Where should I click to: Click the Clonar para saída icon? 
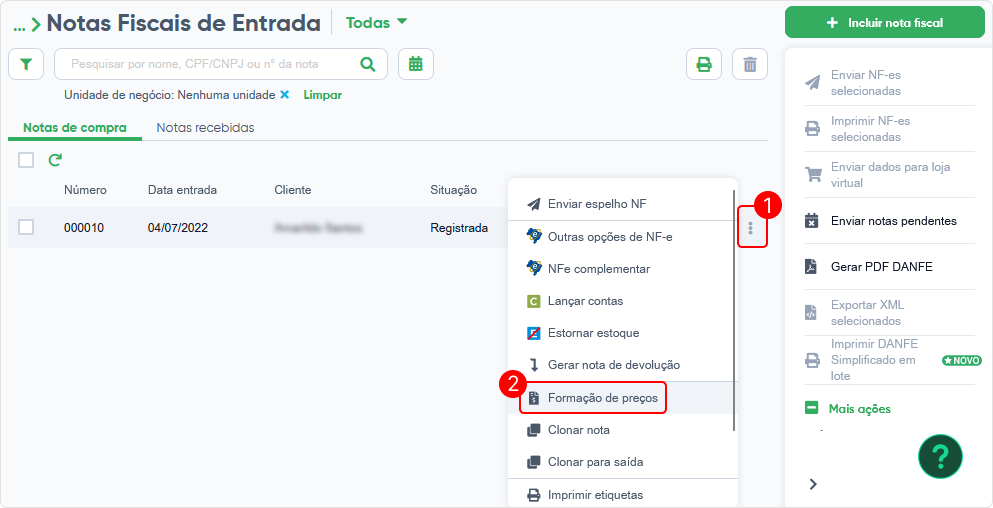(x=534, y=462)
